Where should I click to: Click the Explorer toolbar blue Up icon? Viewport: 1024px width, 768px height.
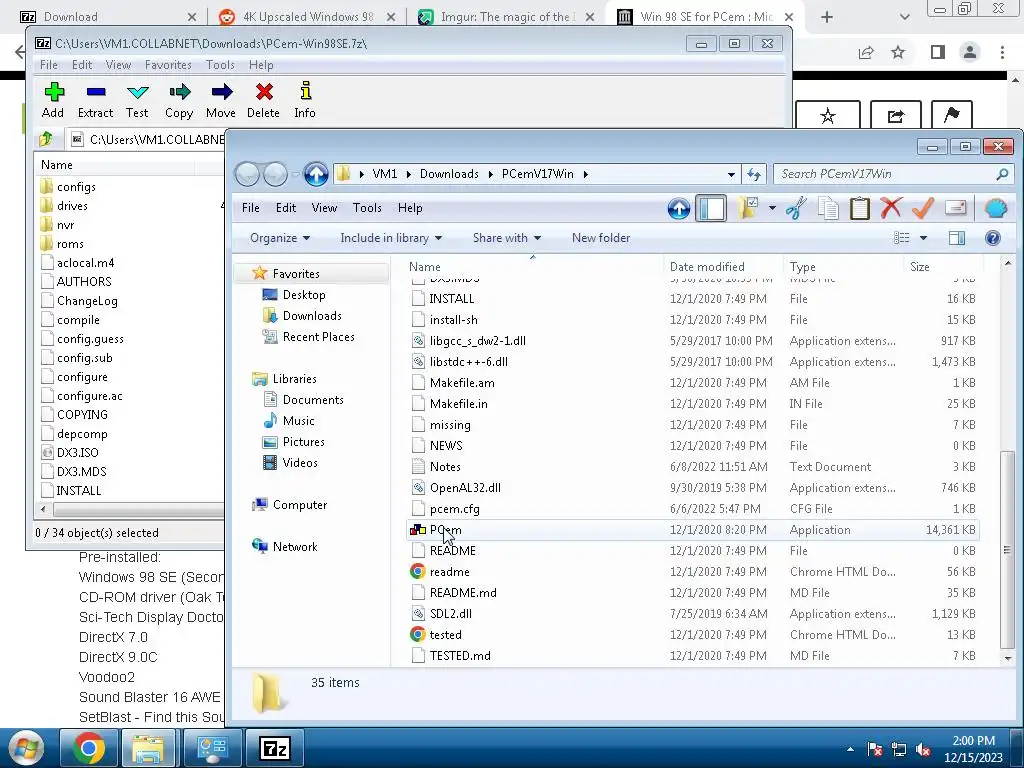tap(679, 208)
